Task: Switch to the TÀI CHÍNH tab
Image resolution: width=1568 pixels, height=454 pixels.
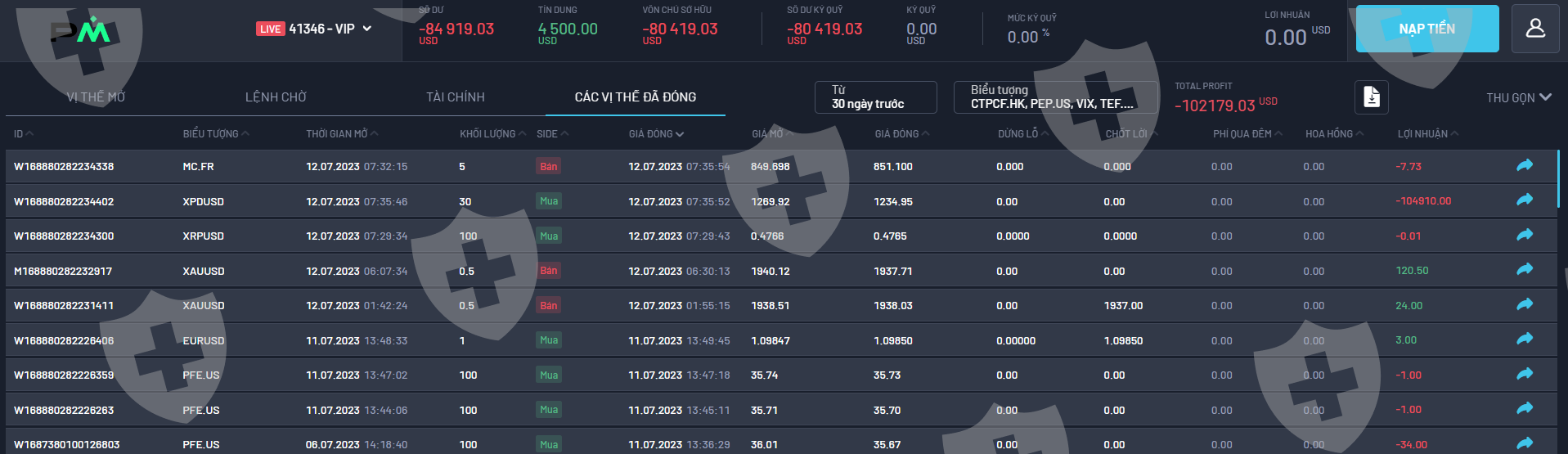Action: (x=455, y=97)
